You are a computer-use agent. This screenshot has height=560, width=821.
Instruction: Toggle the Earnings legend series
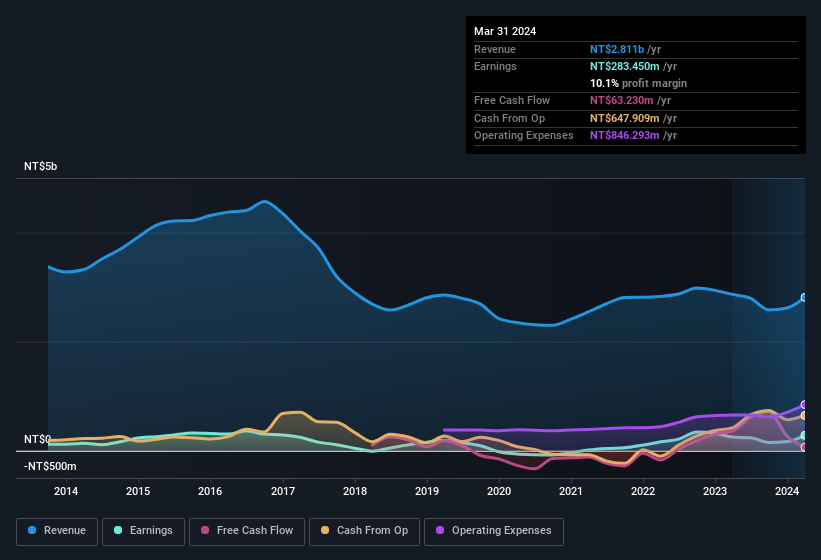[x=143, y=531]
